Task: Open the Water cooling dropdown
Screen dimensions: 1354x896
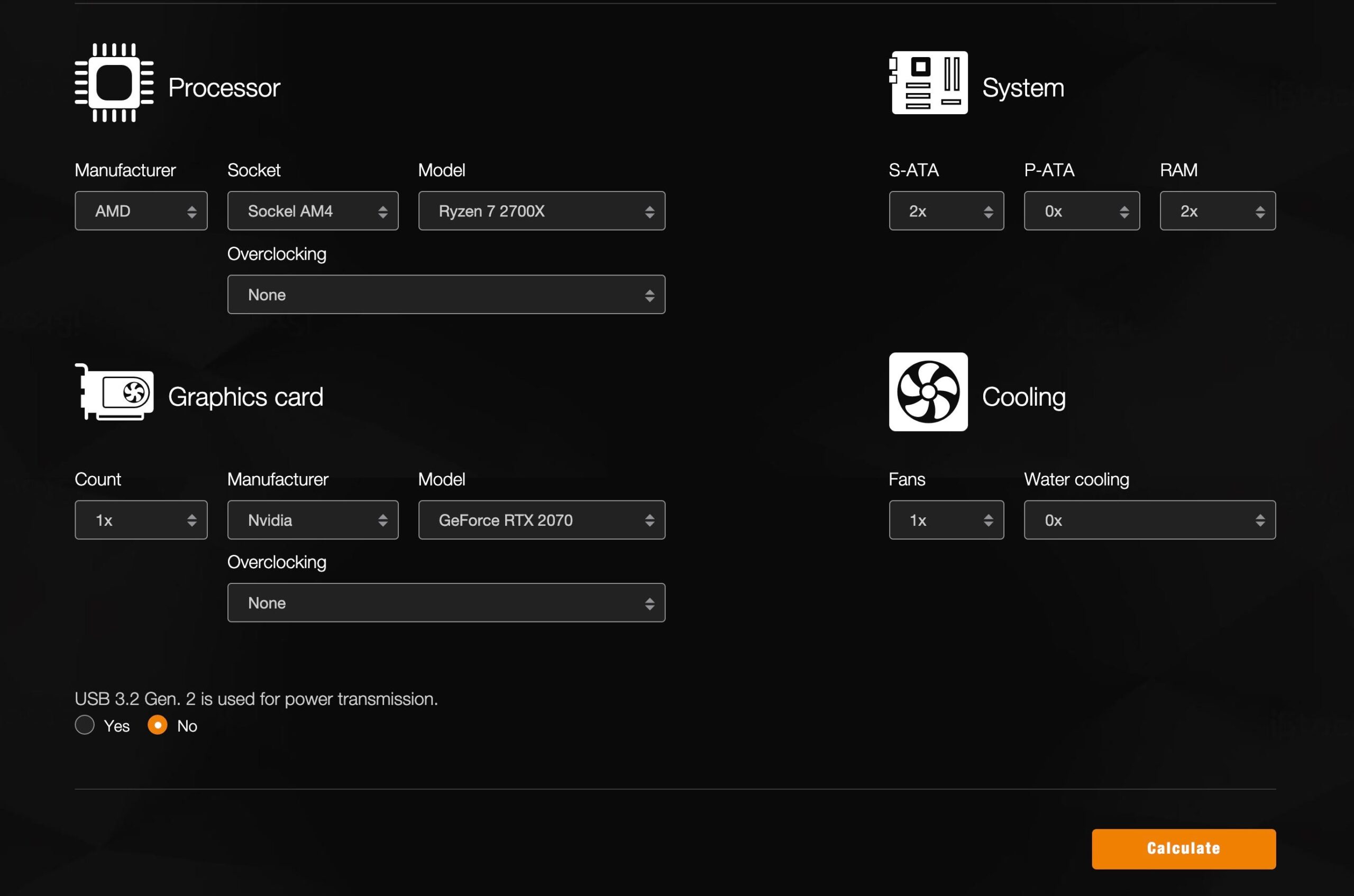Action: 1149,520
